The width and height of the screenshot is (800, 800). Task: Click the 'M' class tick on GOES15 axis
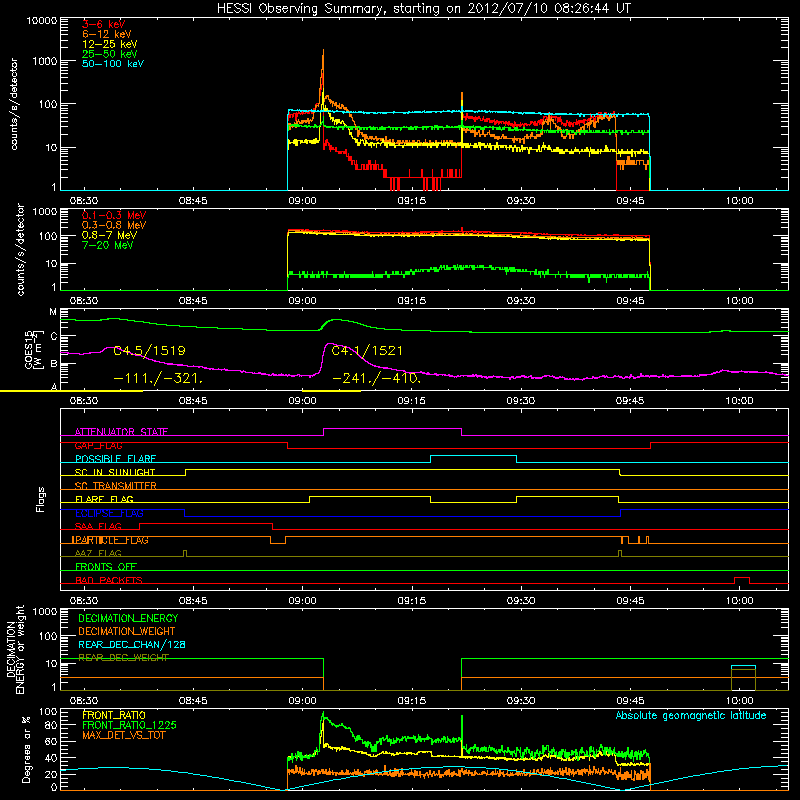coord(53,312)
